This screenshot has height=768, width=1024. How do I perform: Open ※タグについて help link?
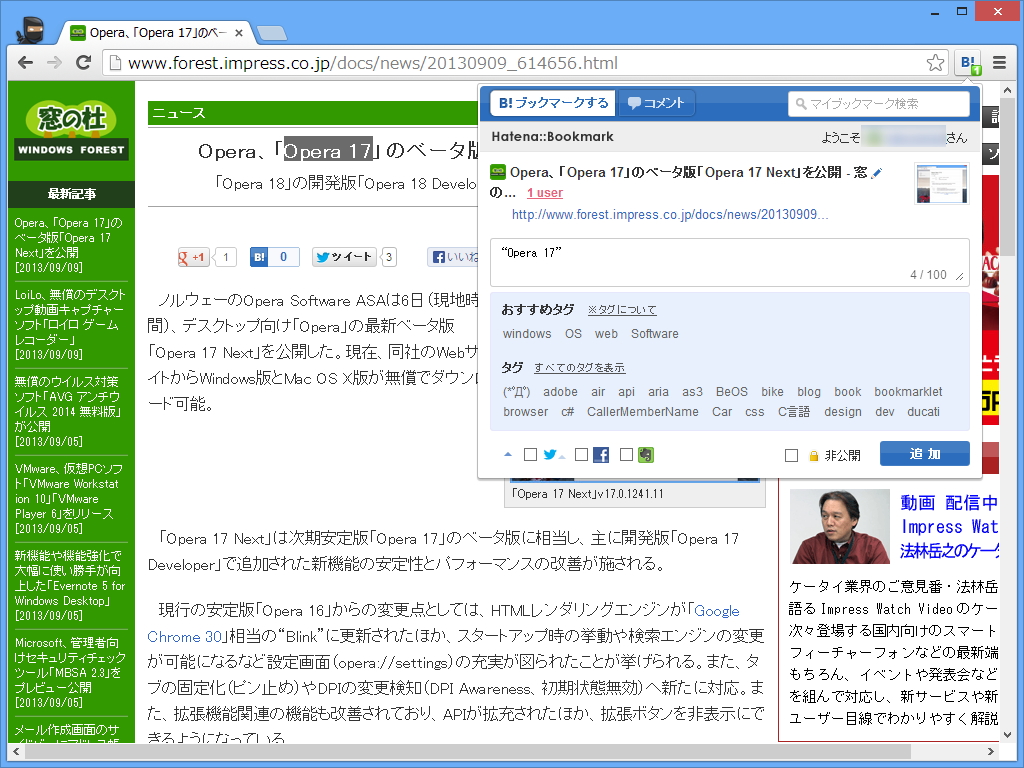[x=622, y=310]
